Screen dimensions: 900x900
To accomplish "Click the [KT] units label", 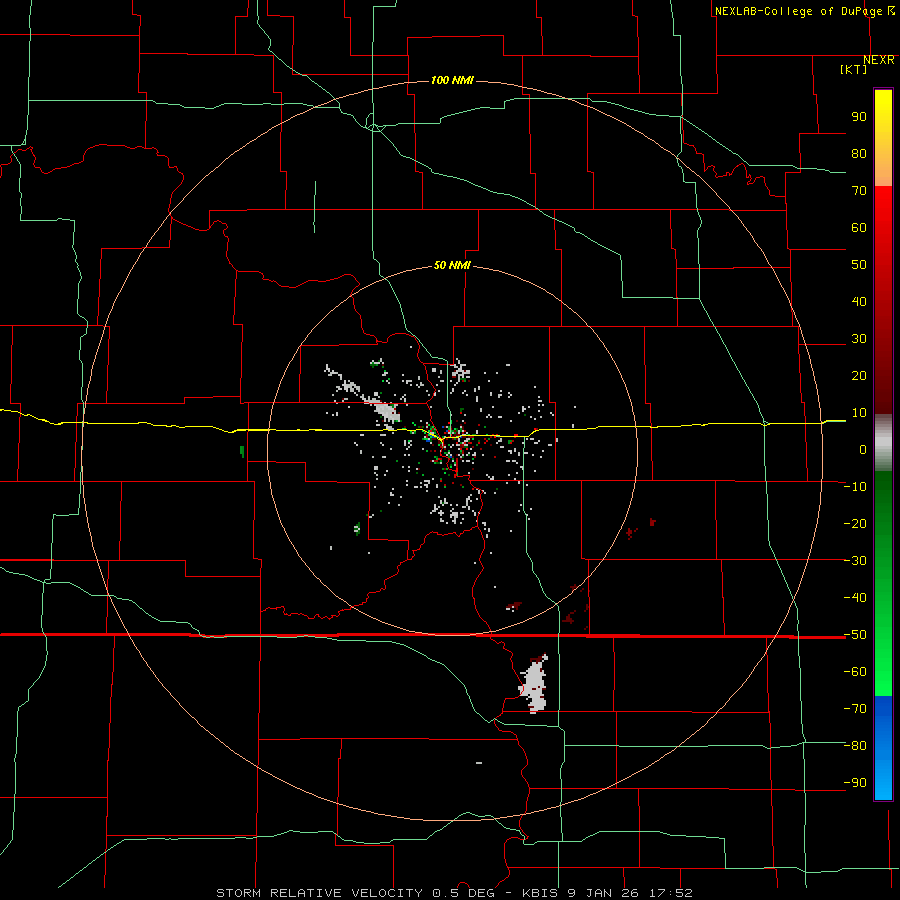I will [x=854, y=69].
